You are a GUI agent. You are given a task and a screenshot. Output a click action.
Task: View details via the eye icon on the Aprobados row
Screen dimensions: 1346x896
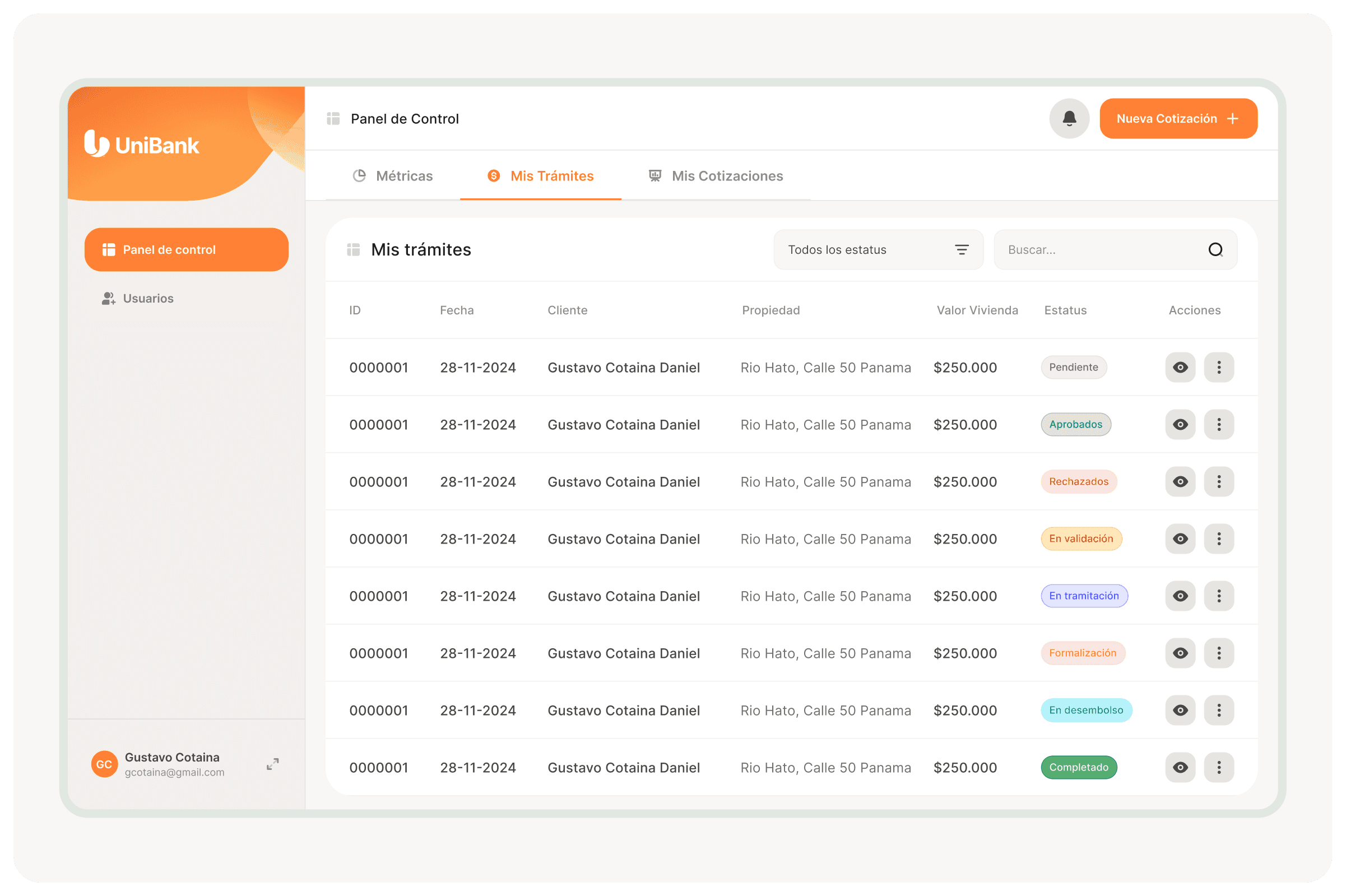(x=1180, y=425)
